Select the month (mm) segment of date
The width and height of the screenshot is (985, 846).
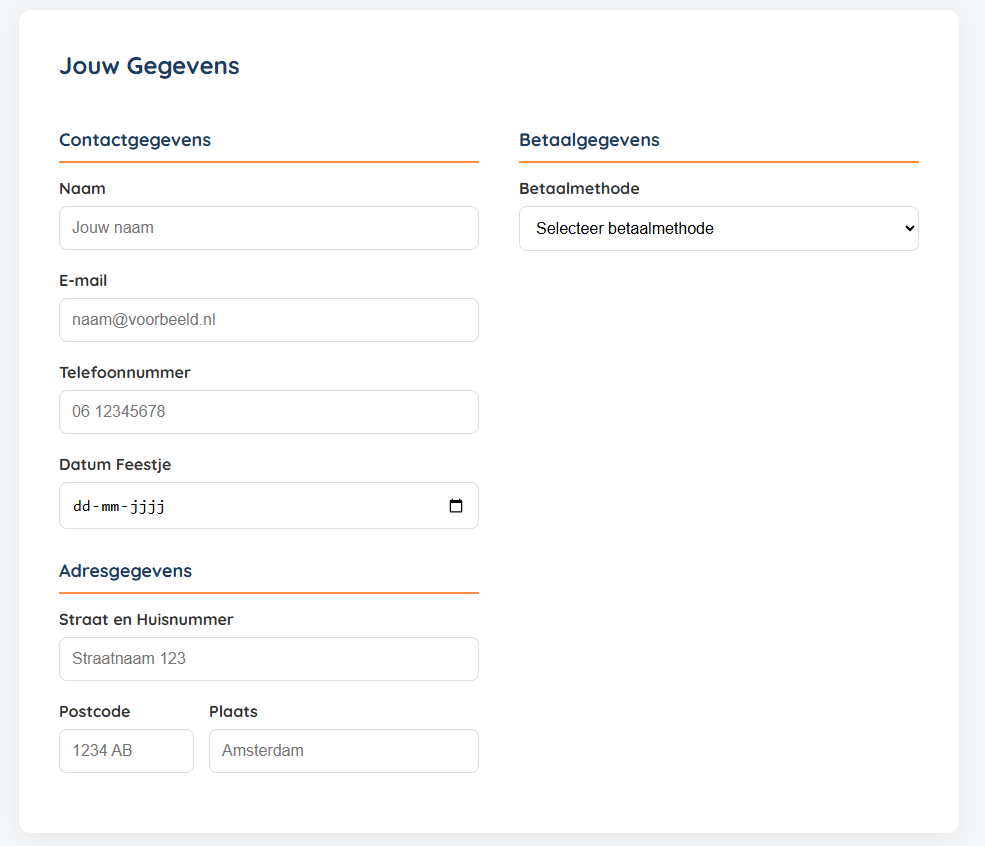tap(110, 506)
